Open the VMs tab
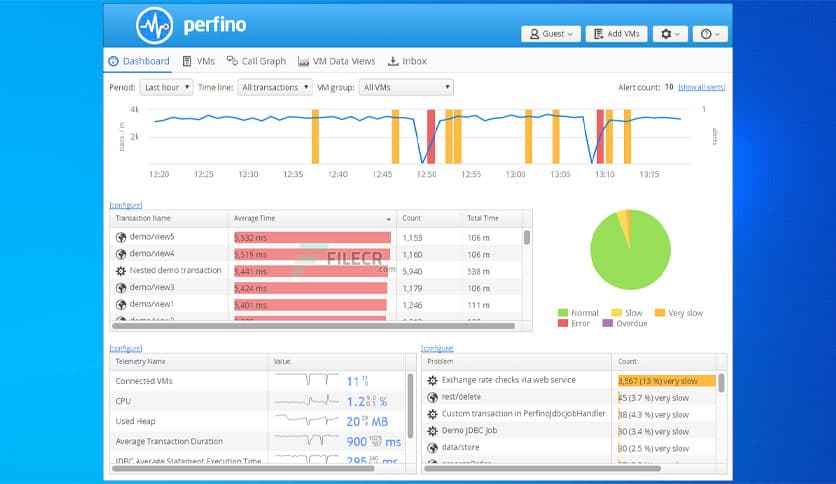 point(199,61)
